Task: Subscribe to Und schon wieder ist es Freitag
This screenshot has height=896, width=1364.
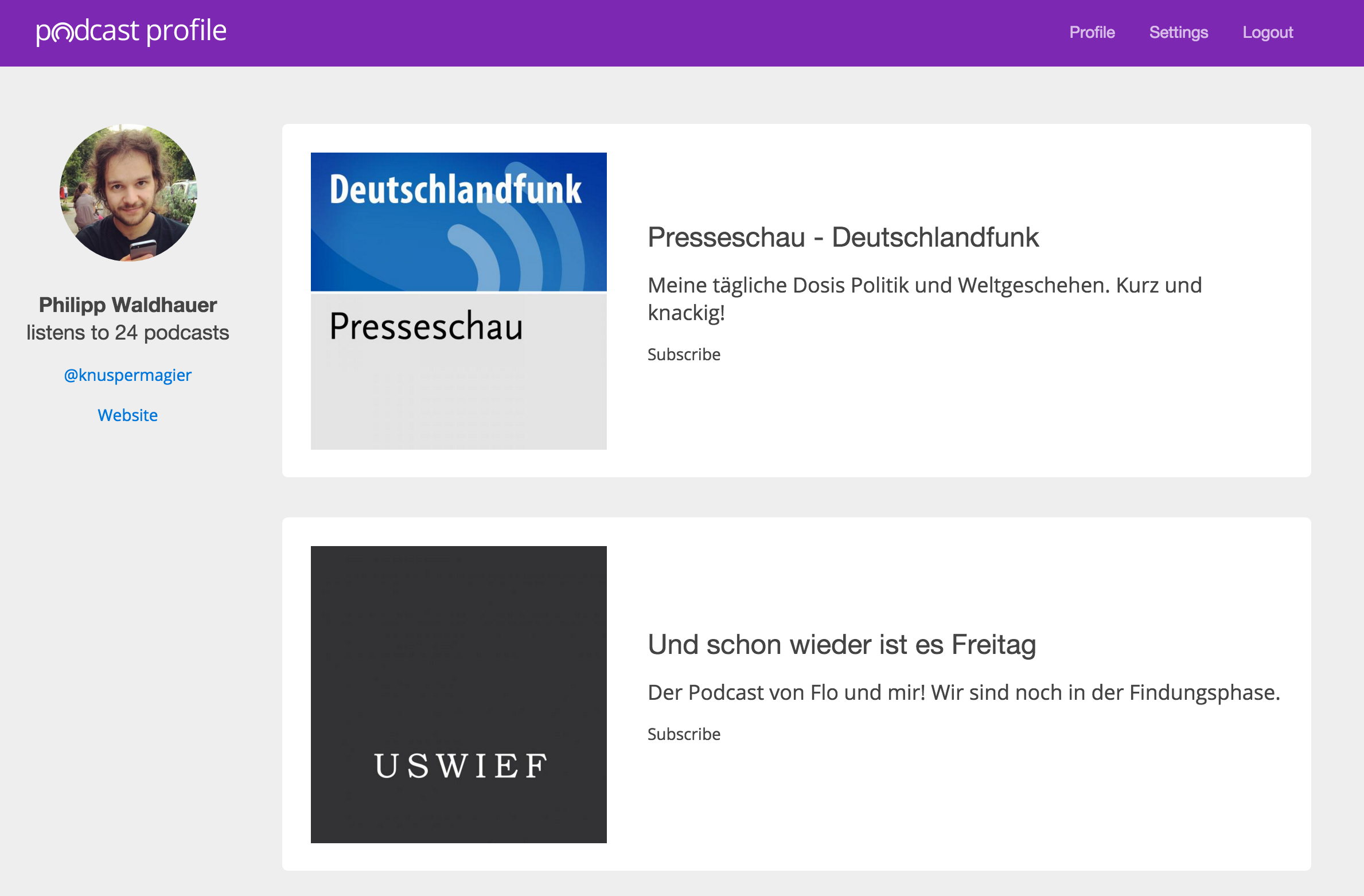Action: (x=684, y=734)
